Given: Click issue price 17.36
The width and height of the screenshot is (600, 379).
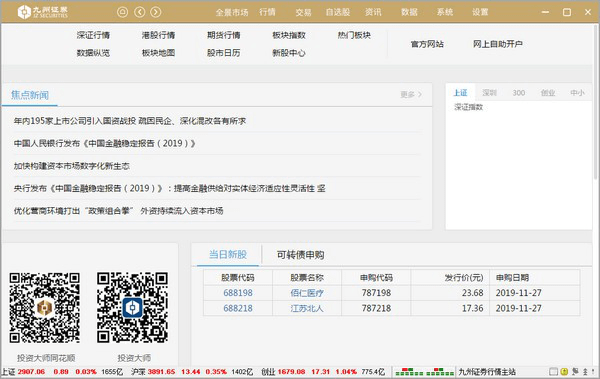Looking at the screenshot, I should click(473, 308).
